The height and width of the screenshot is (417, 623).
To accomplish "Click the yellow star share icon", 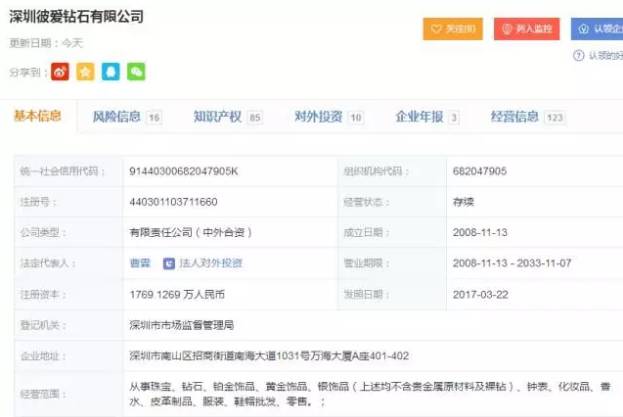I will (86, 71).
